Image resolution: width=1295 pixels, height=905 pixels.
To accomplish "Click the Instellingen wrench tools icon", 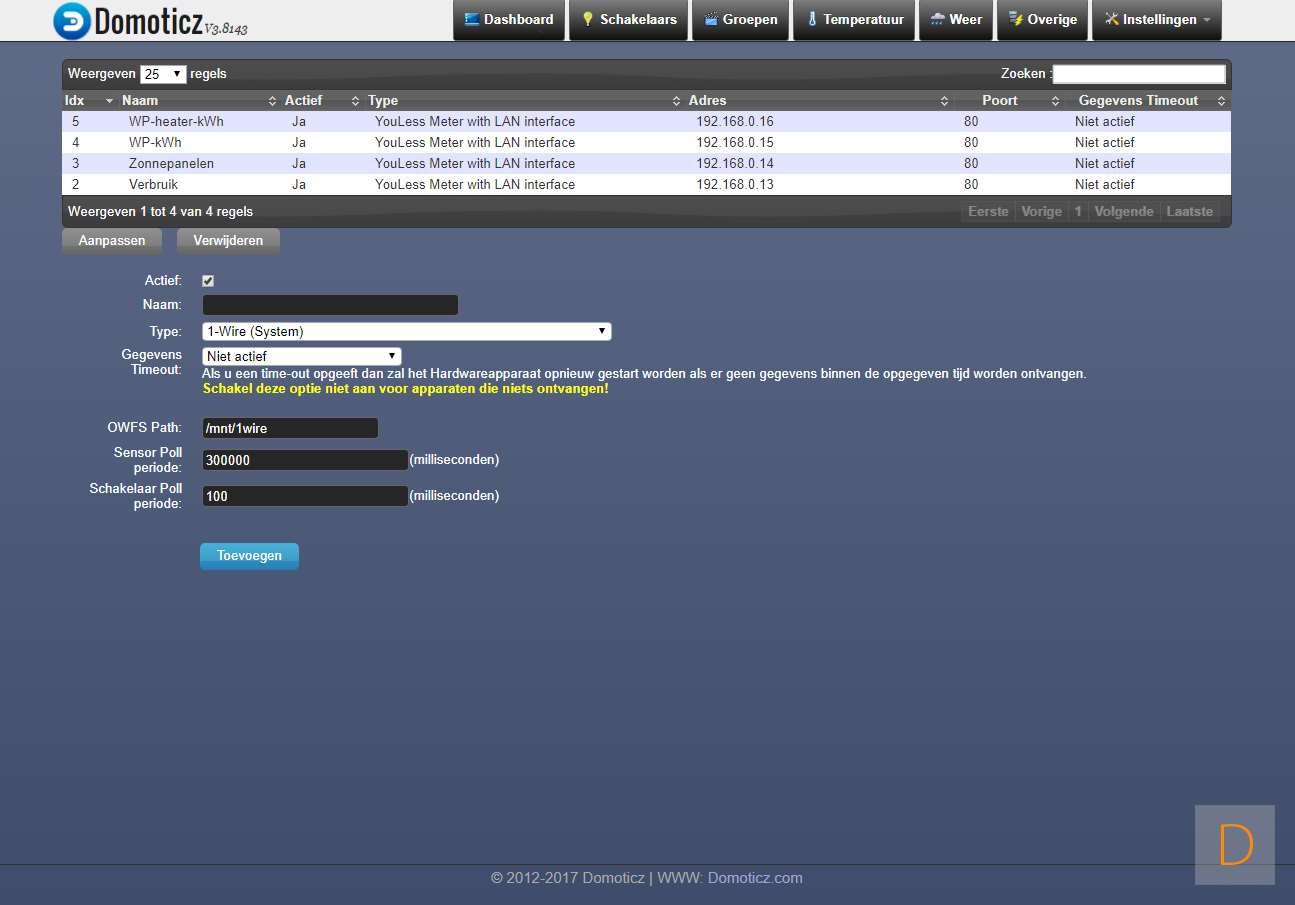I will point(1111,19).
